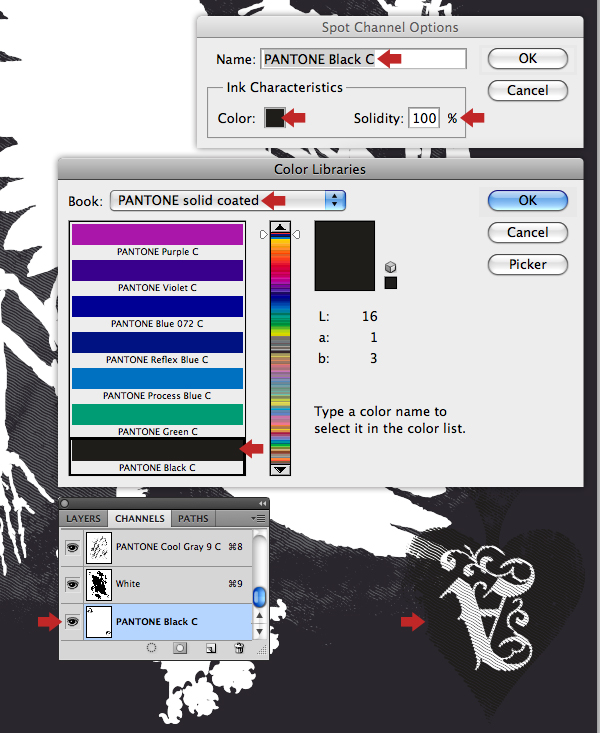
Task: Switch to the CHANNELS tab
Action: (x=139, y=518)
